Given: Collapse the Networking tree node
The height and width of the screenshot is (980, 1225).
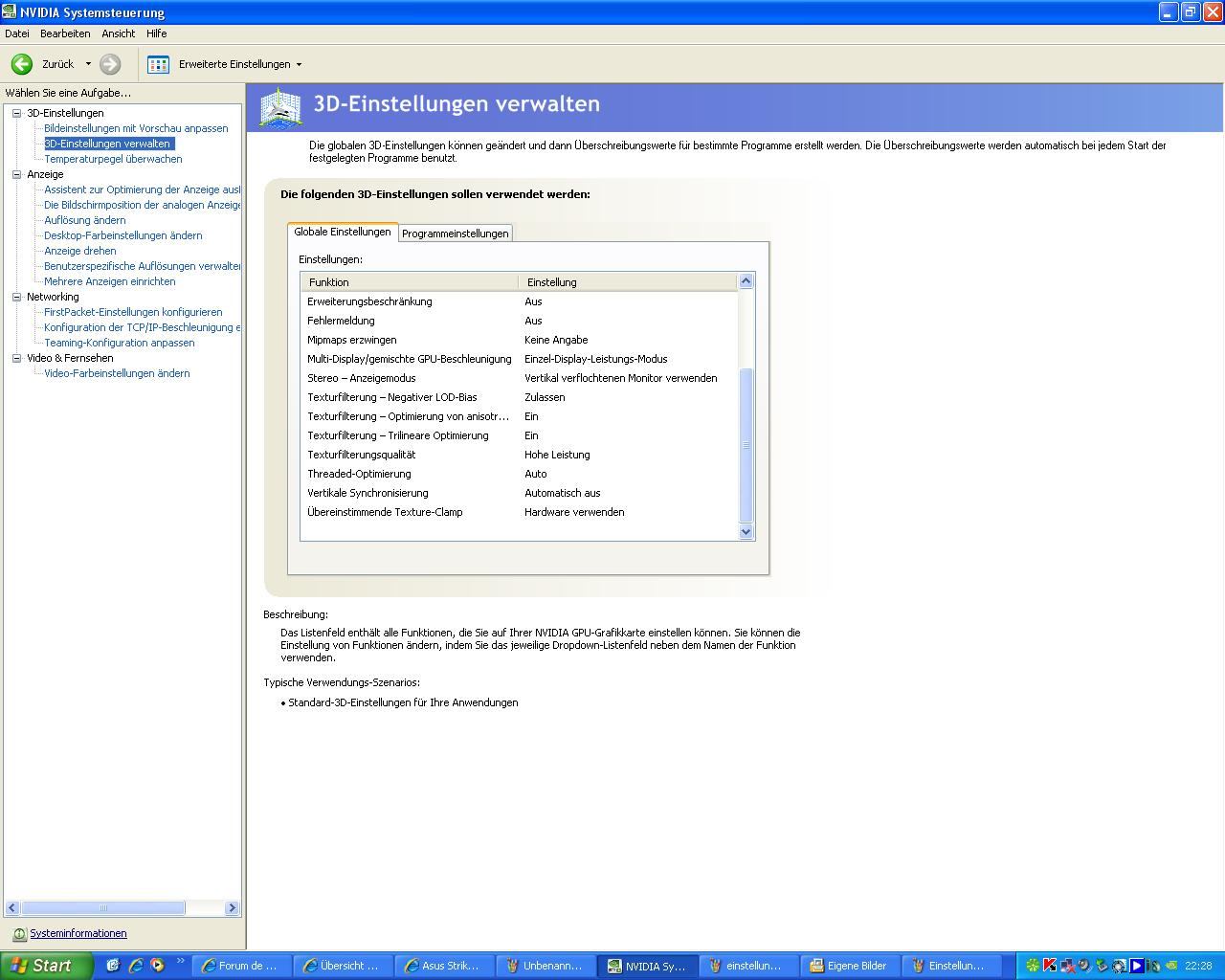Looking at the screenshot, I should [x=16, y=297].
